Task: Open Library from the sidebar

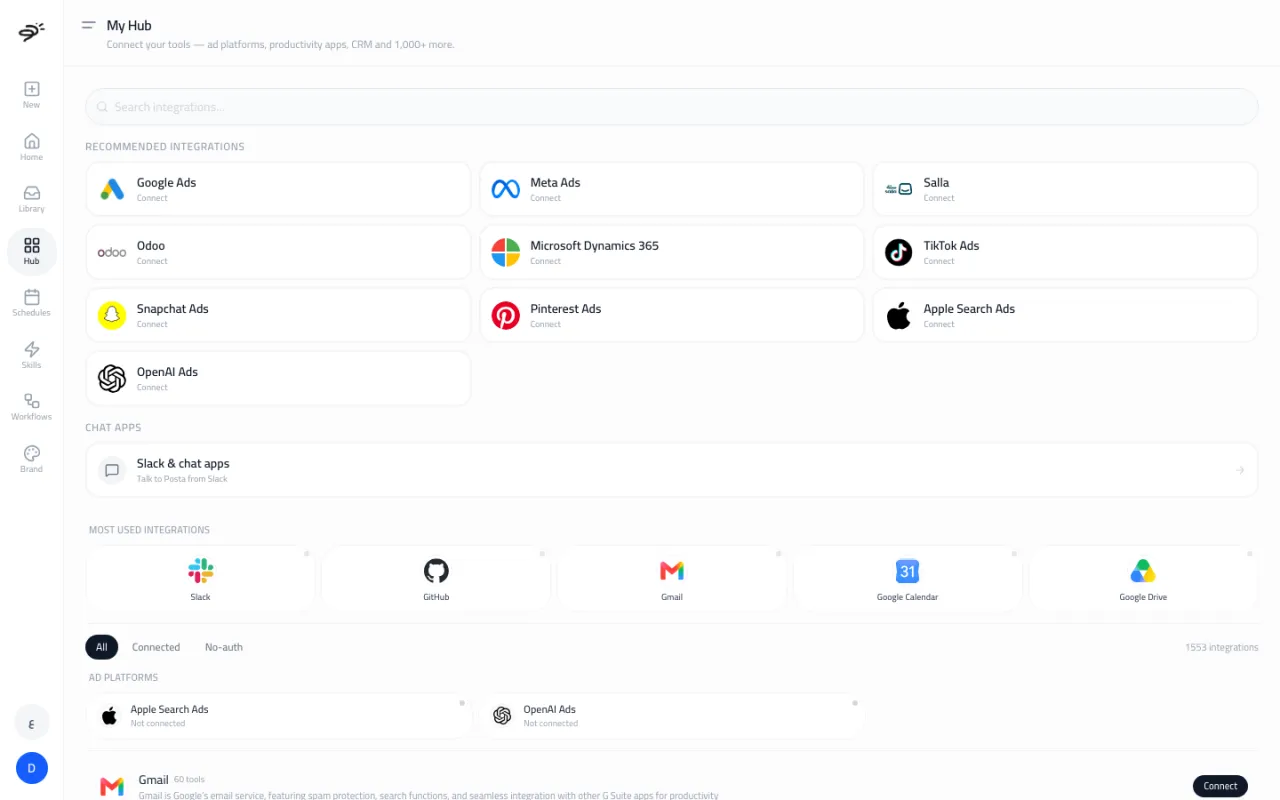Action: click(32, 199)
